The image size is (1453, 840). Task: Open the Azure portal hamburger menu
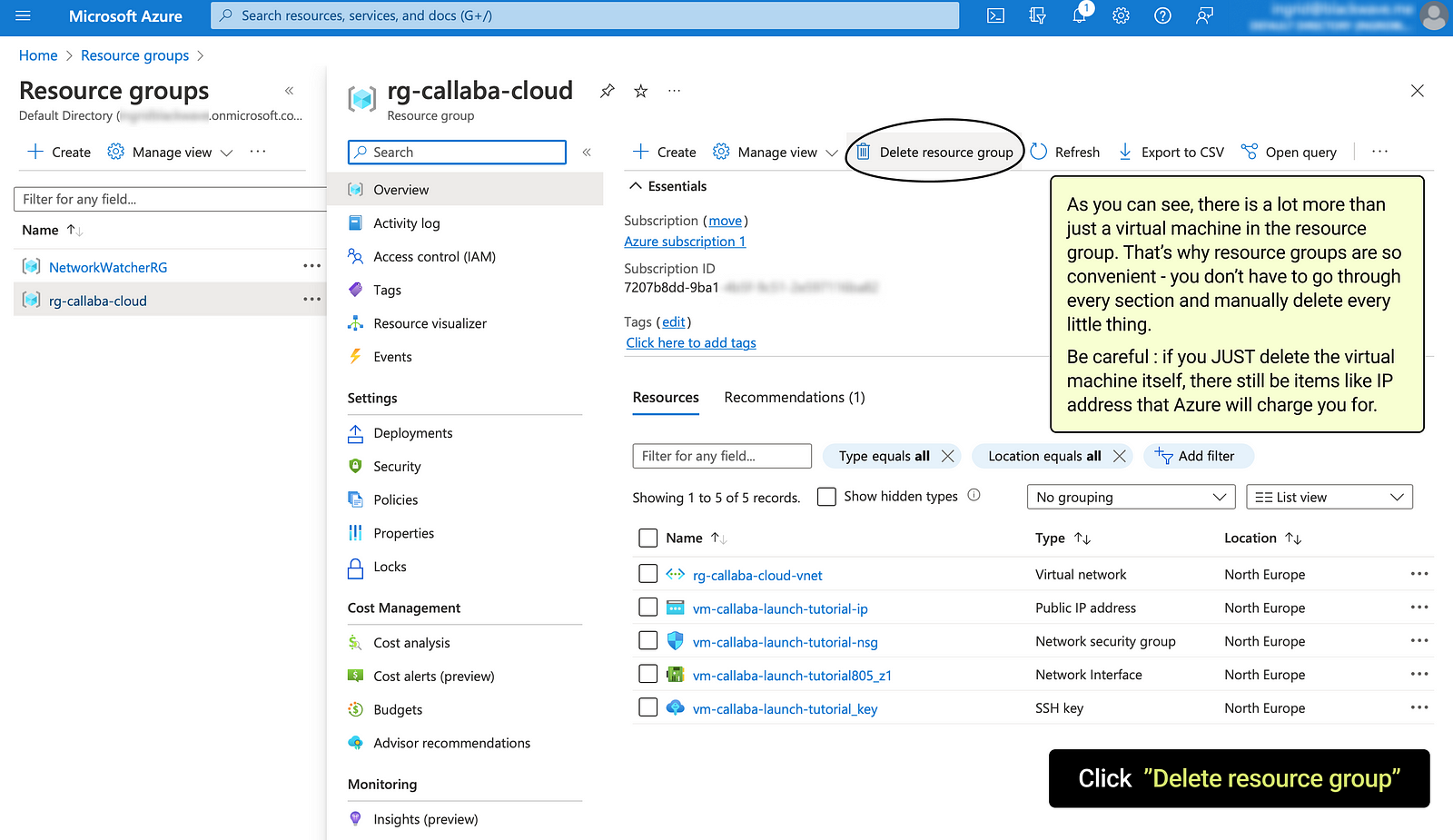point(23,15)
